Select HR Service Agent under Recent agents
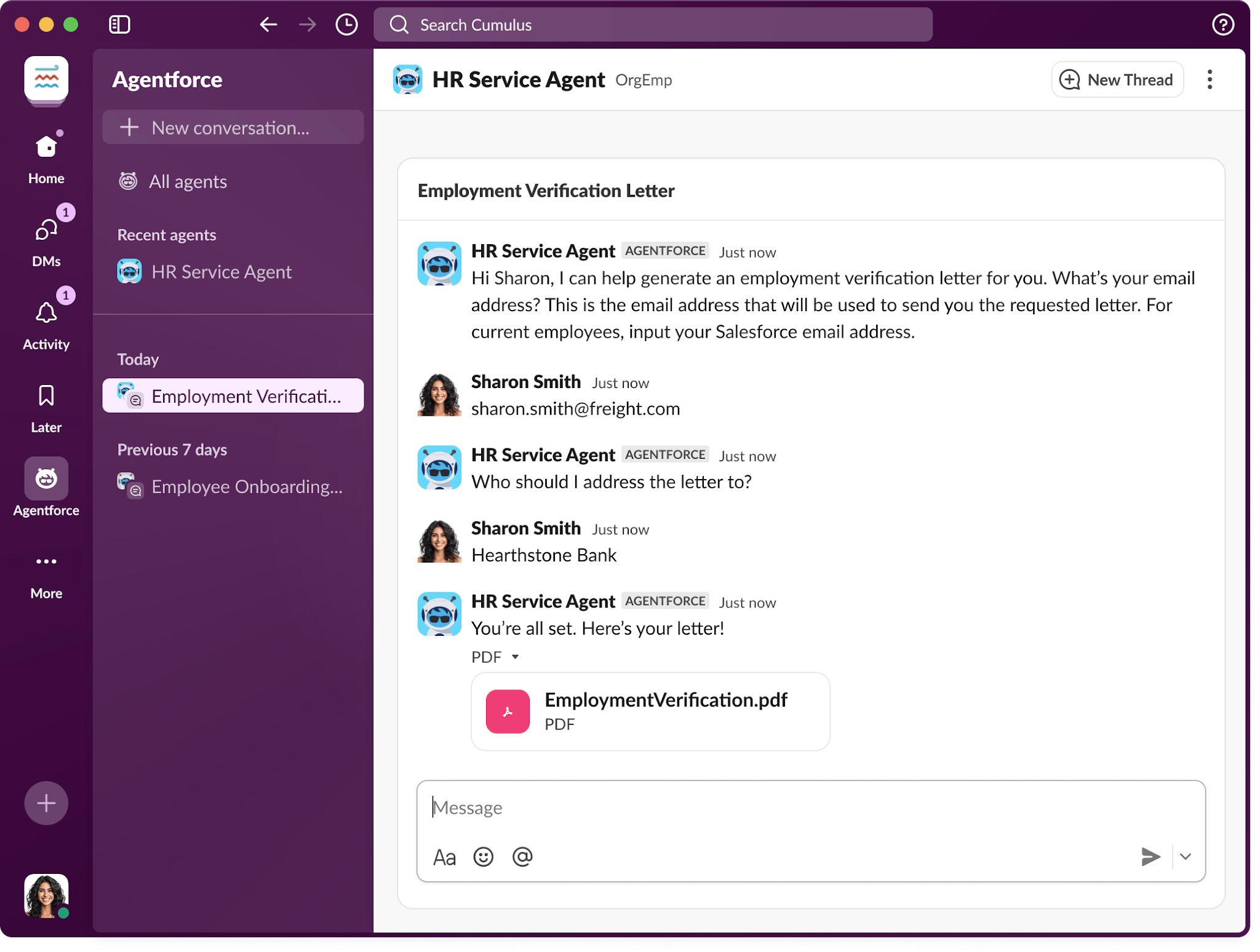Image resolution: width=1260 pixels, height=952 pixels. click(x=205, y=272)
